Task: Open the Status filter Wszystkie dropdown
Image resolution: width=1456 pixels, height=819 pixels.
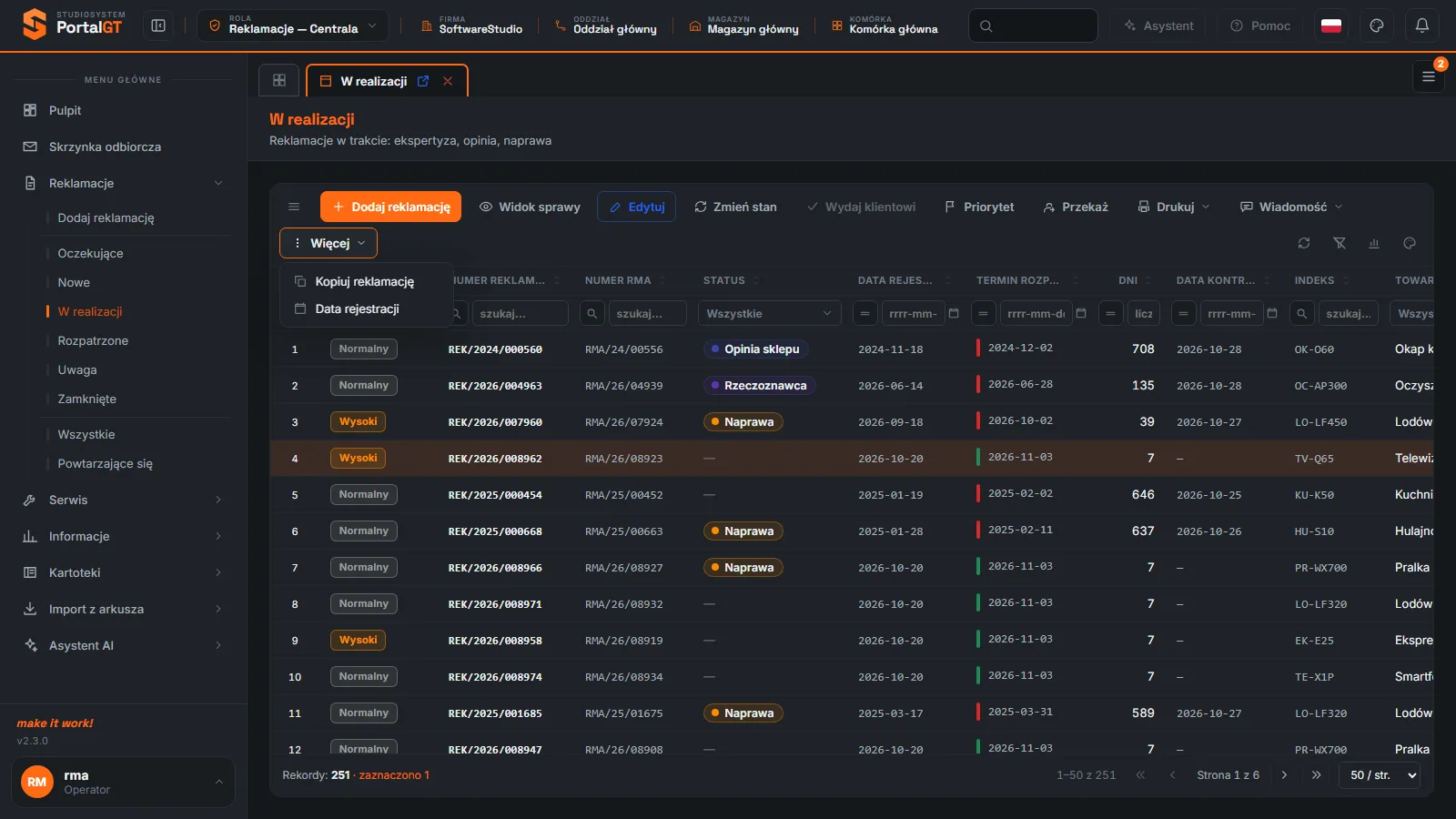Action: pyautogui.click(x=769, y=313)
